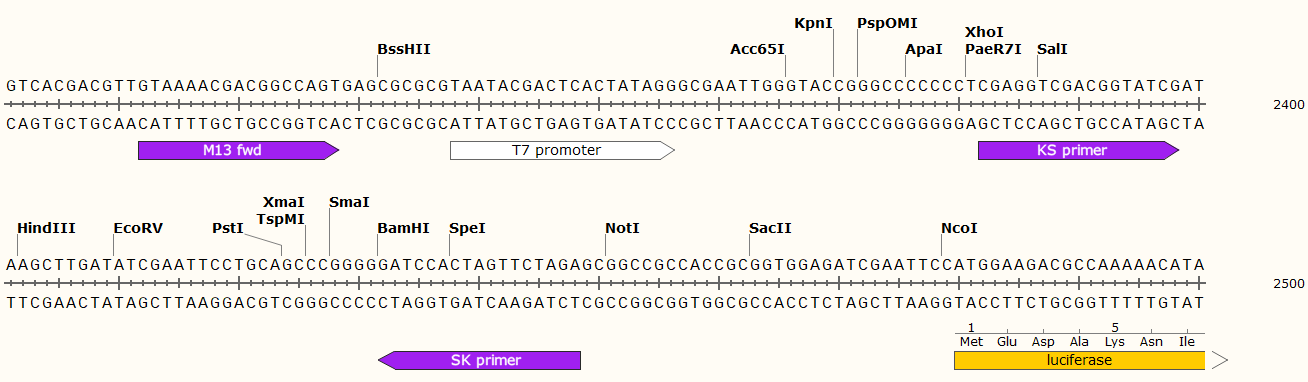Select the SK primer reverse arrow

click(479, 360)
